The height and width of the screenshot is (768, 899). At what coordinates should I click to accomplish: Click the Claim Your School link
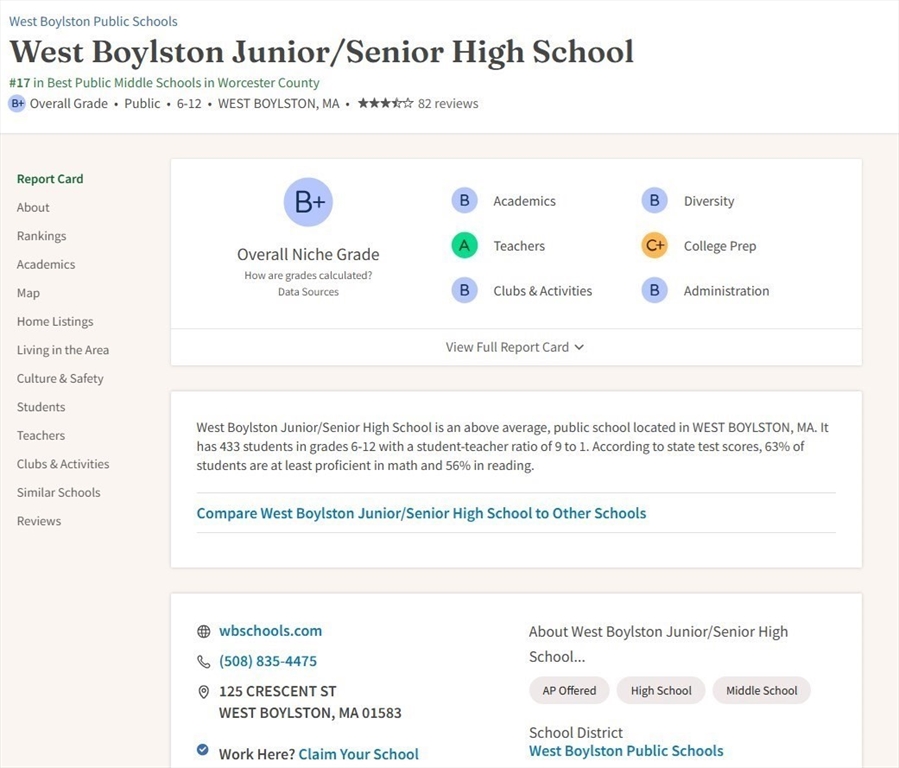(358, 754)
